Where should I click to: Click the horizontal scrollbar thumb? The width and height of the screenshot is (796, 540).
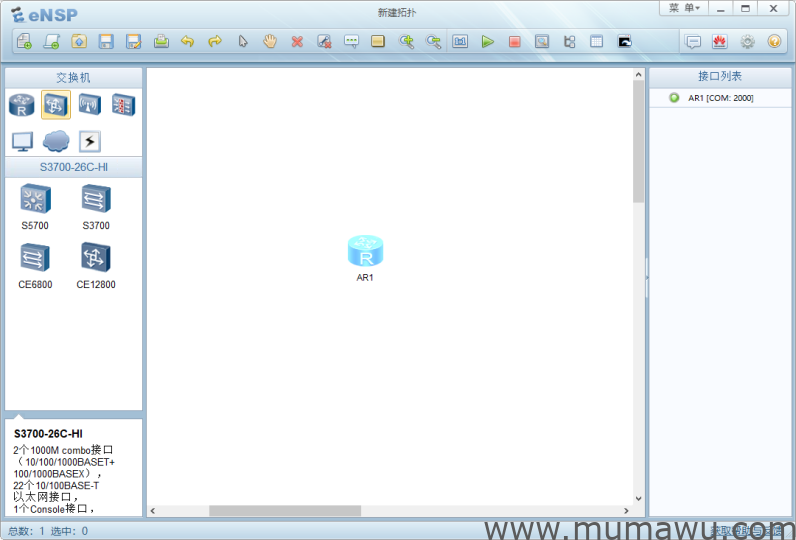coord(285,511)
